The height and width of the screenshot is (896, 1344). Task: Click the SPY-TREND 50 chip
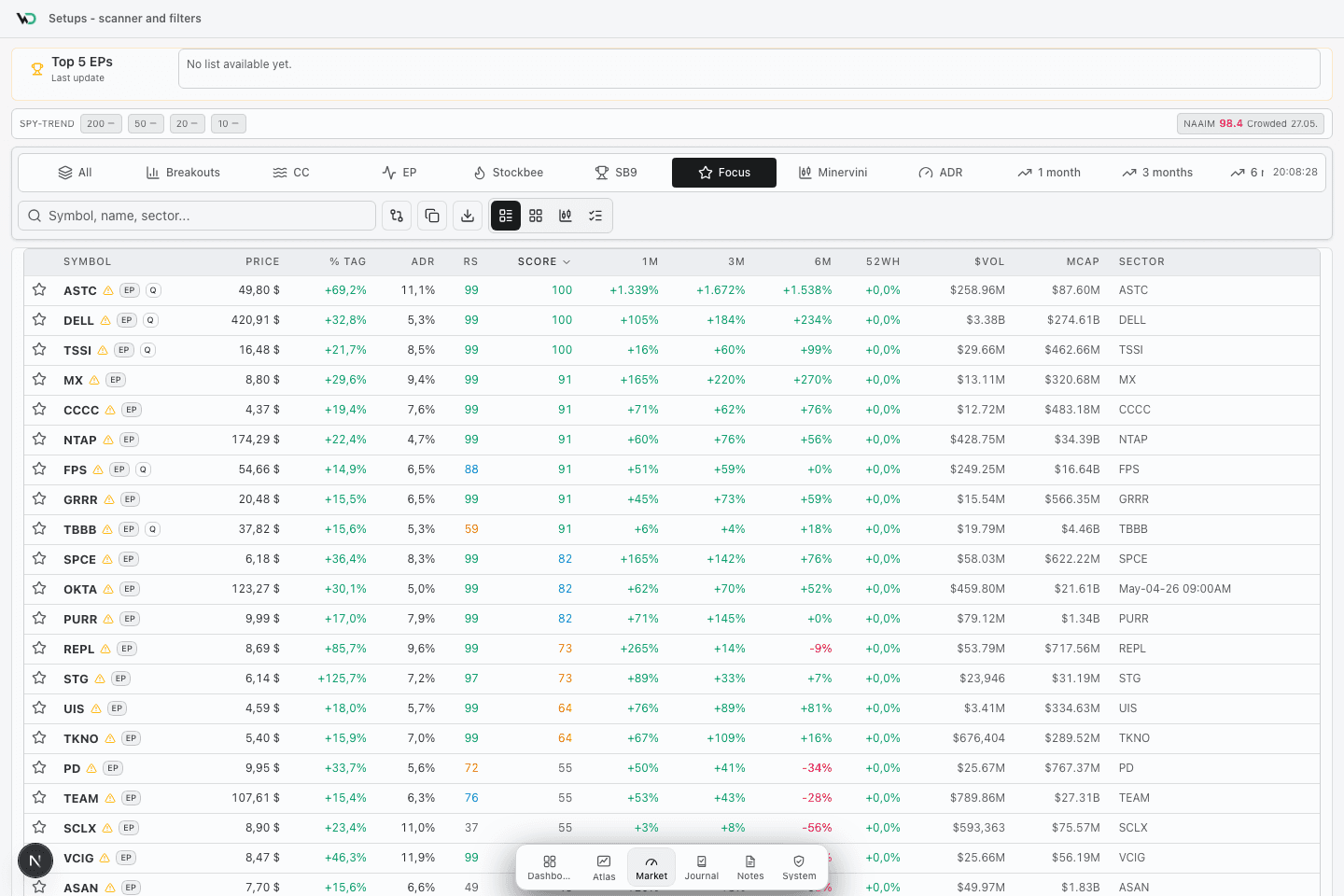pos(146,123)
